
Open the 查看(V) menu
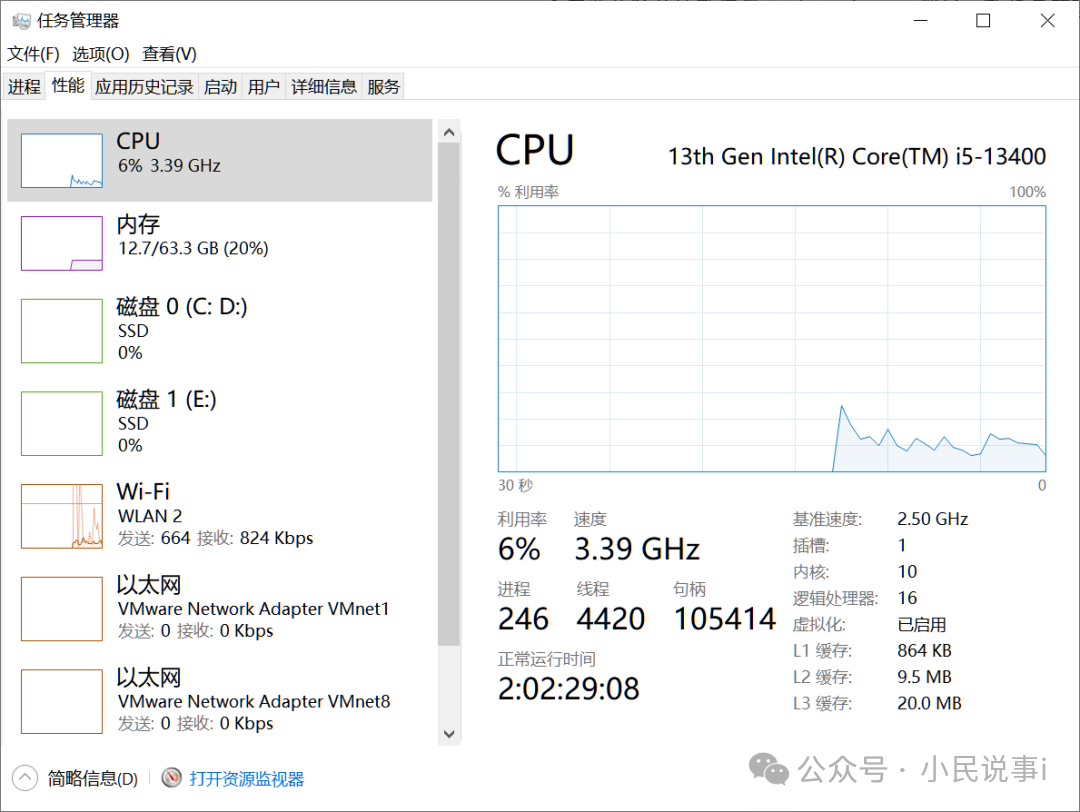pyautogui.click(x=169, y=54)
